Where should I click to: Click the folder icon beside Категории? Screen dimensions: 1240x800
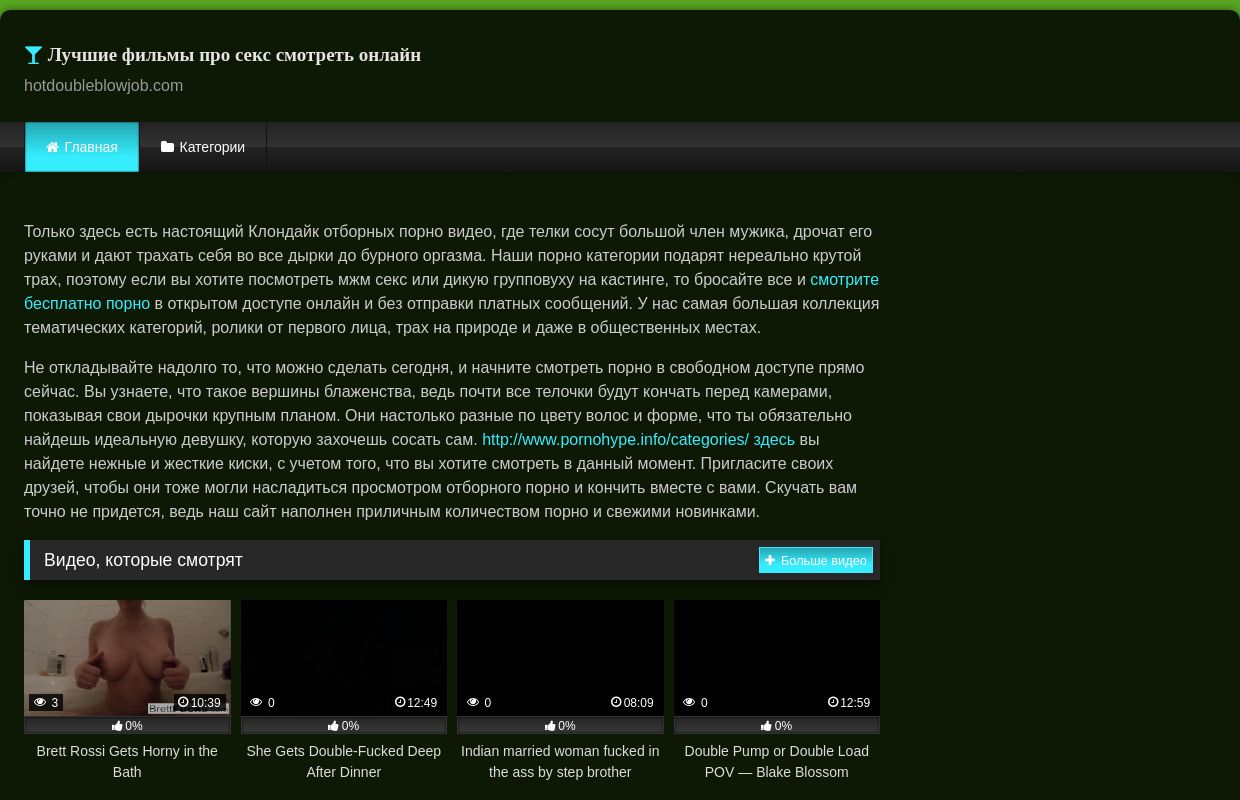167,147
